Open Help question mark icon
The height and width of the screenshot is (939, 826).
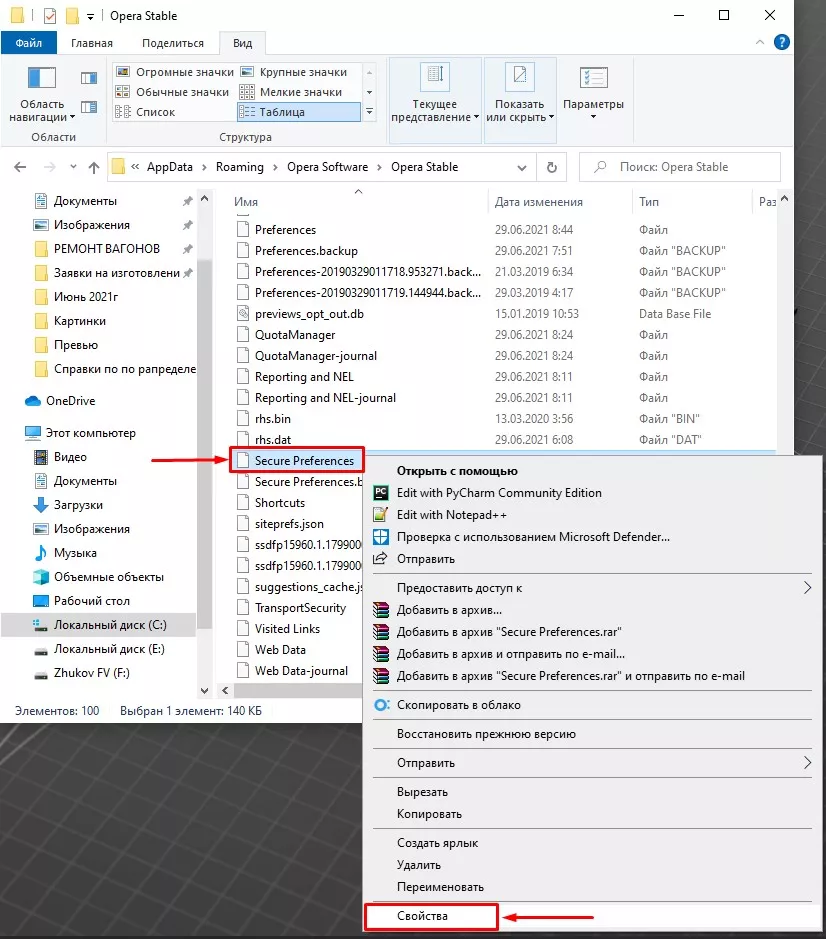click(782, 42)
